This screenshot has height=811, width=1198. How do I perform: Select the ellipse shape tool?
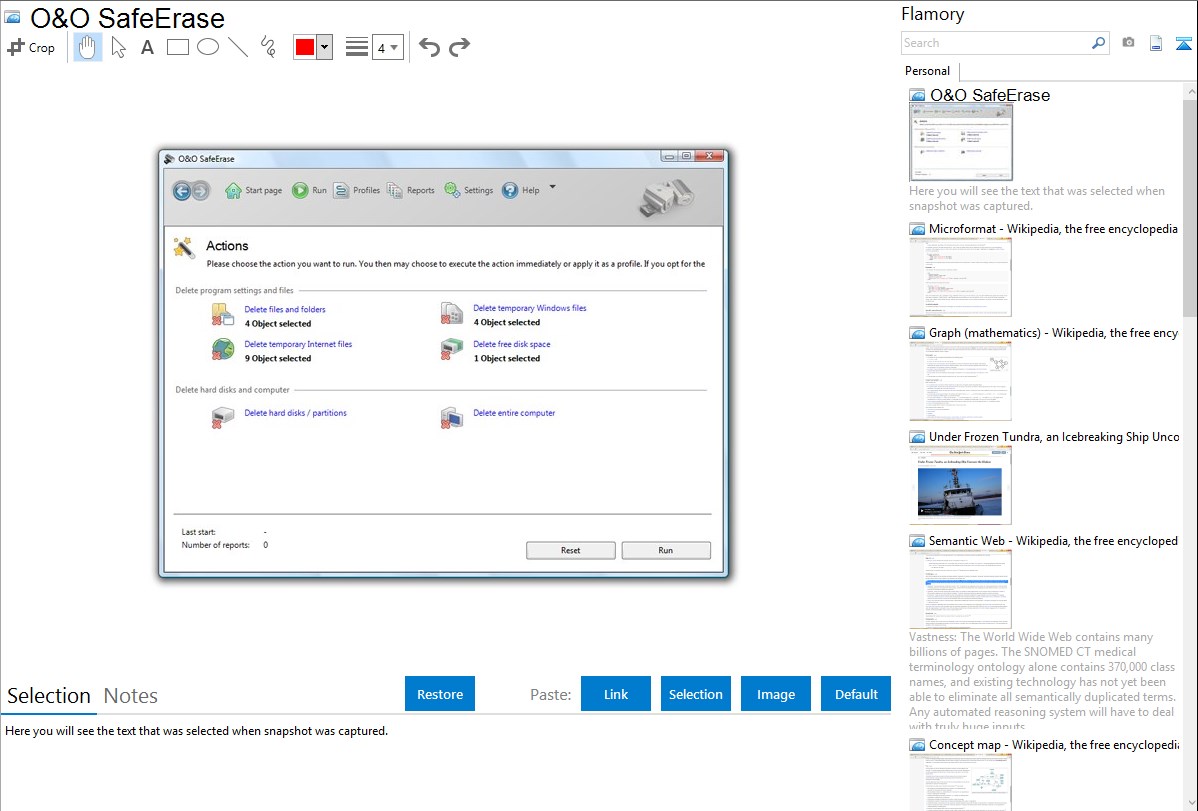tap(208, 47)
